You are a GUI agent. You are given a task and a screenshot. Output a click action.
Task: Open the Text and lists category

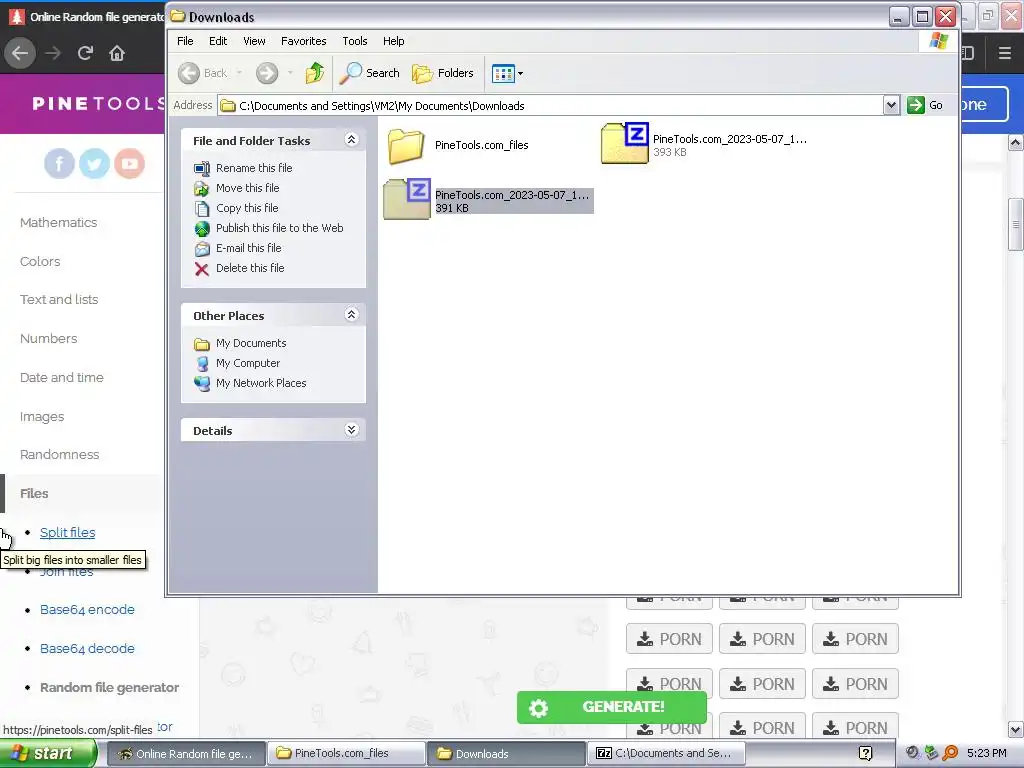click(x=59, y=300)
